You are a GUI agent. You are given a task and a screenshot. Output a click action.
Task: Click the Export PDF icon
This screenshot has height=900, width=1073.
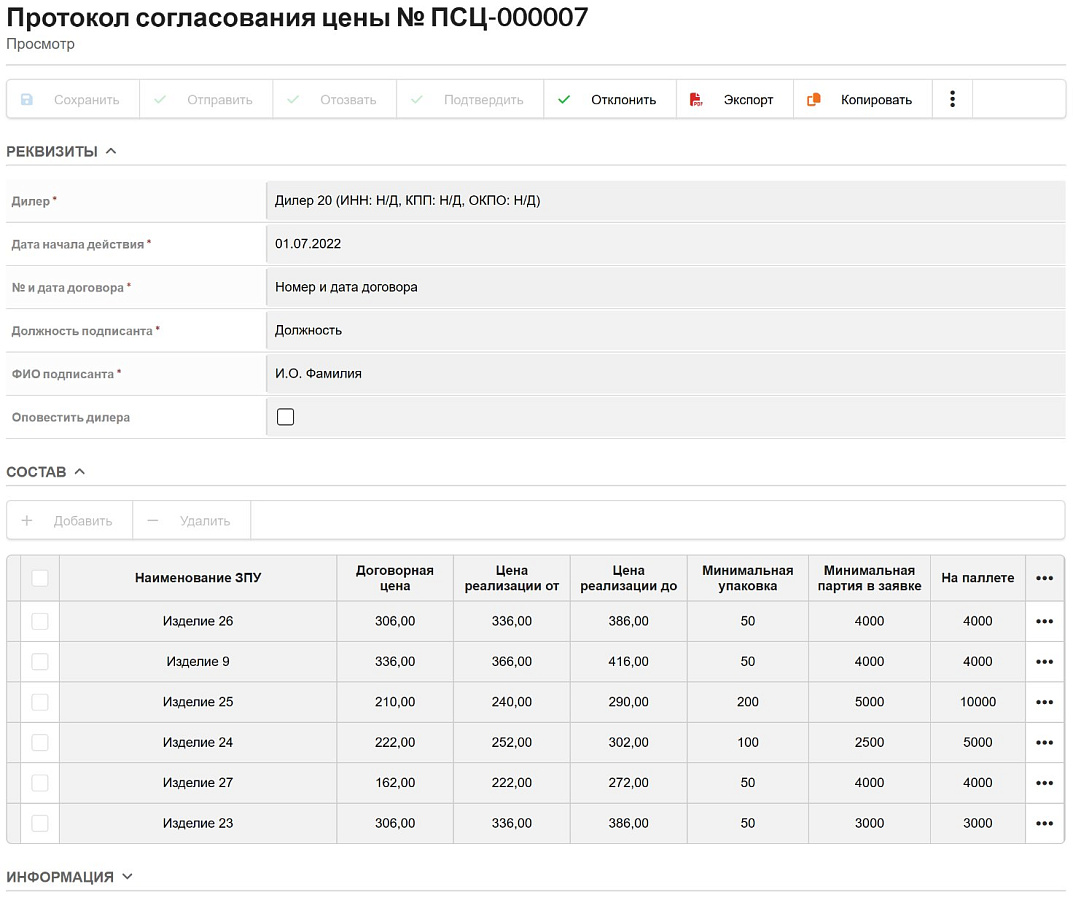(x=696, y=100)
